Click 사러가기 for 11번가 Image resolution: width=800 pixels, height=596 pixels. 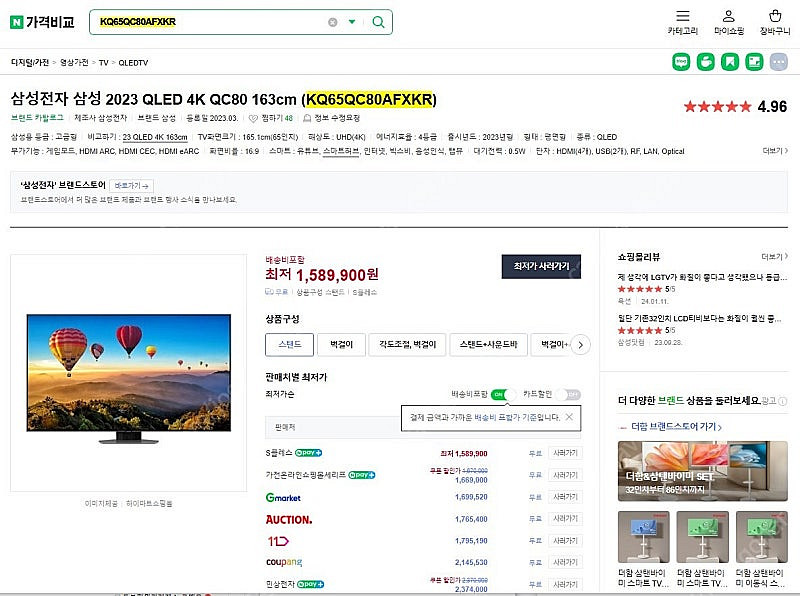coord(565,541)
